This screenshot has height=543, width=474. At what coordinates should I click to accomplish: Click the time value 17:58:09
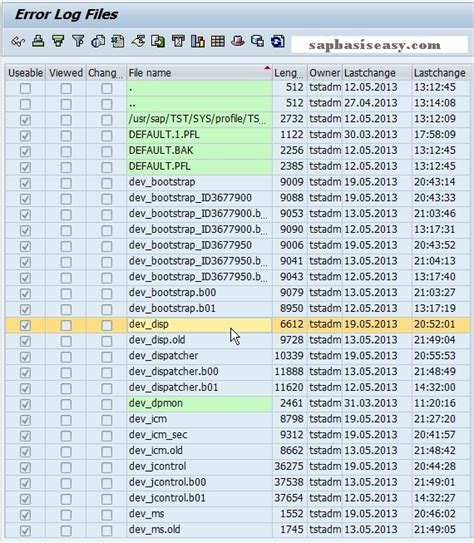435,134
